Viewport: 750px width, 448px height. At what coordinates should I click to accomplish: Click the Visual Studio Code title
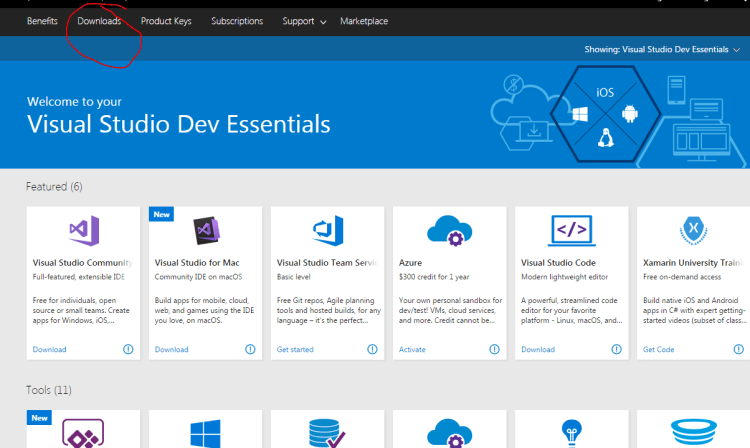pos(558,262)
